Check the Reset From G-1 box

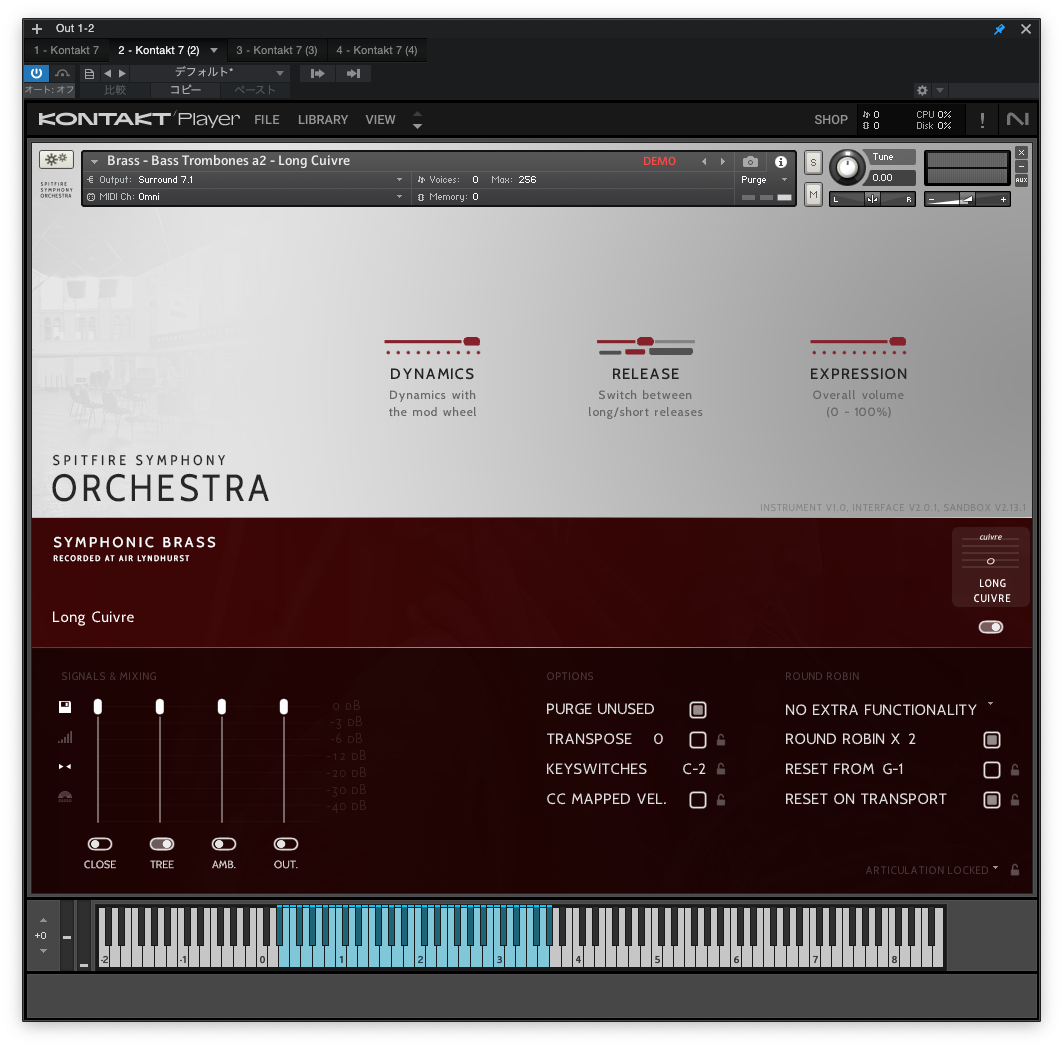pos(992,769)
